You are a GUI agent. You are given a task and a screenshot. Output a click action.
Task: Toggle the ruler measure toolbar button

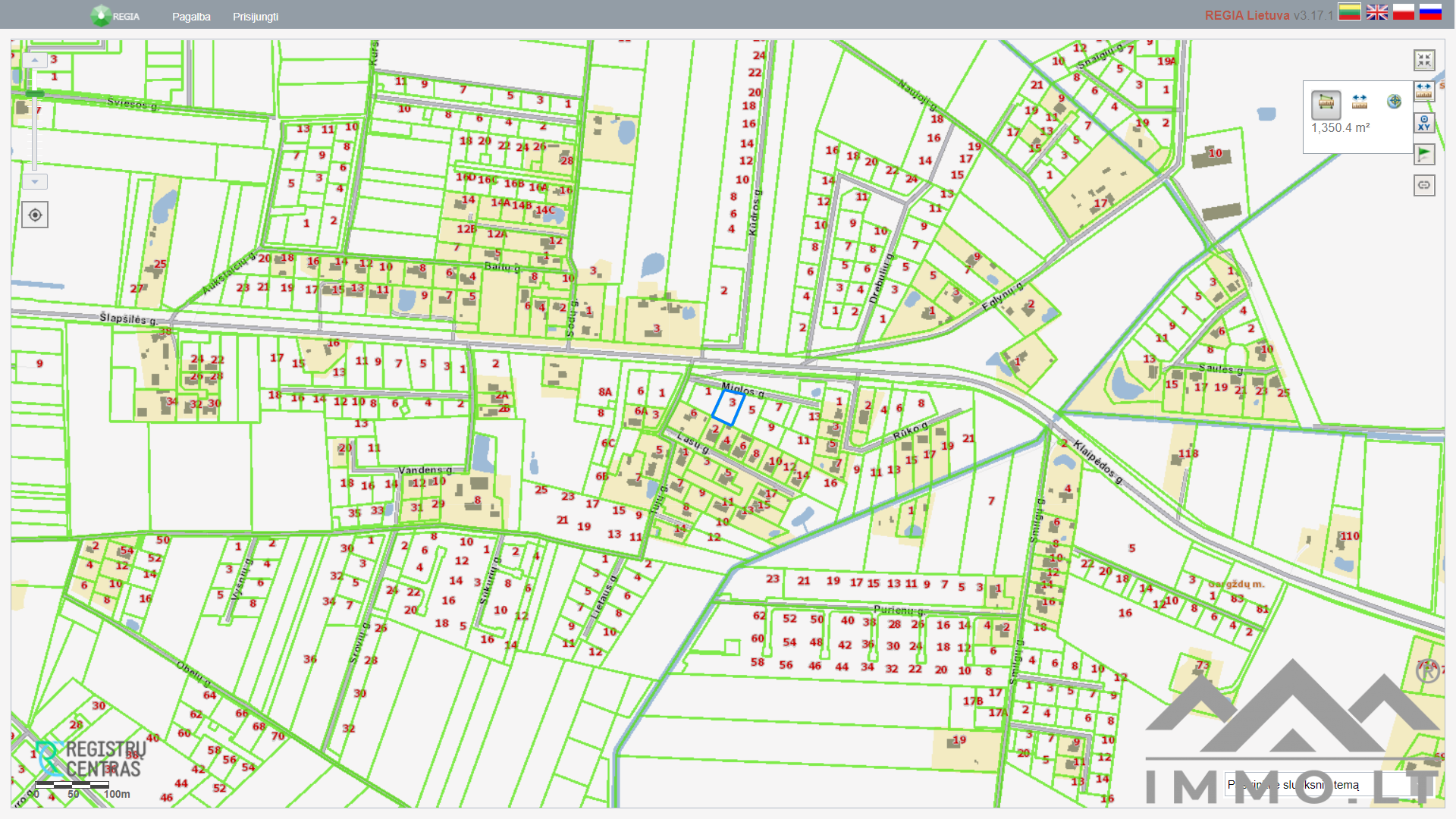click(x=1424, y=91)
